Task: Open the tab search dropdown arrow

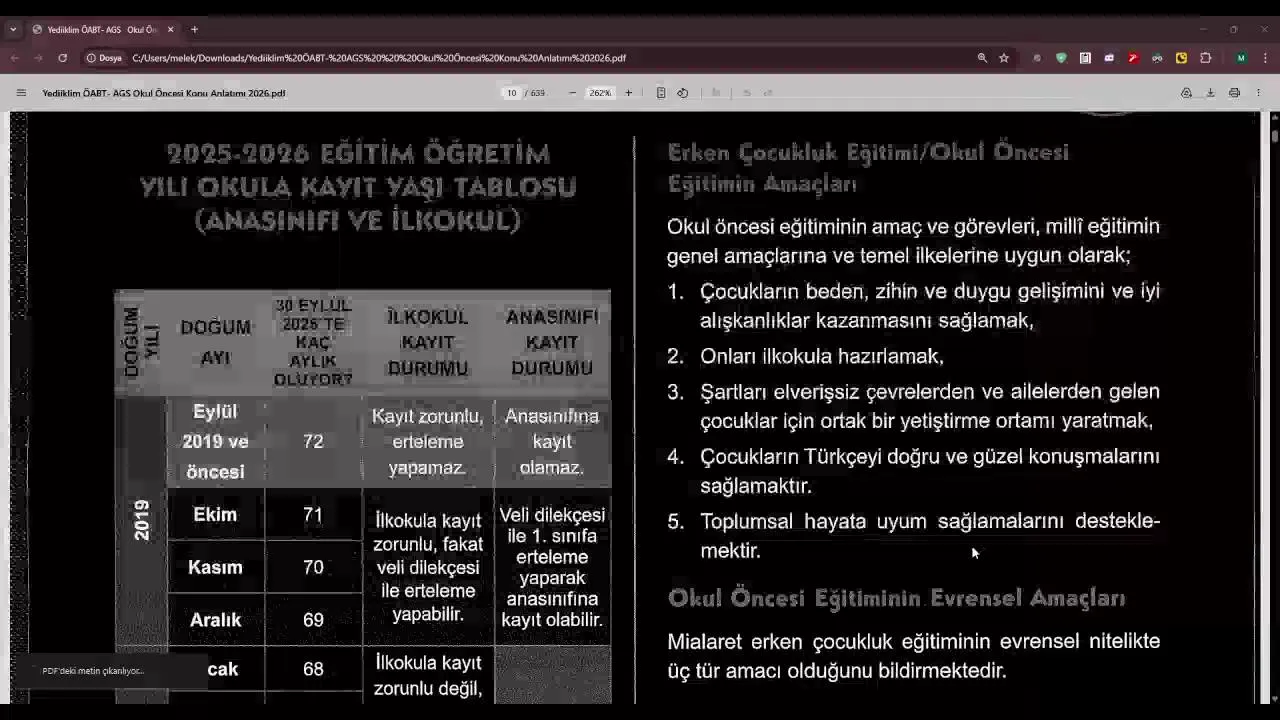Action: coord(13,29)
